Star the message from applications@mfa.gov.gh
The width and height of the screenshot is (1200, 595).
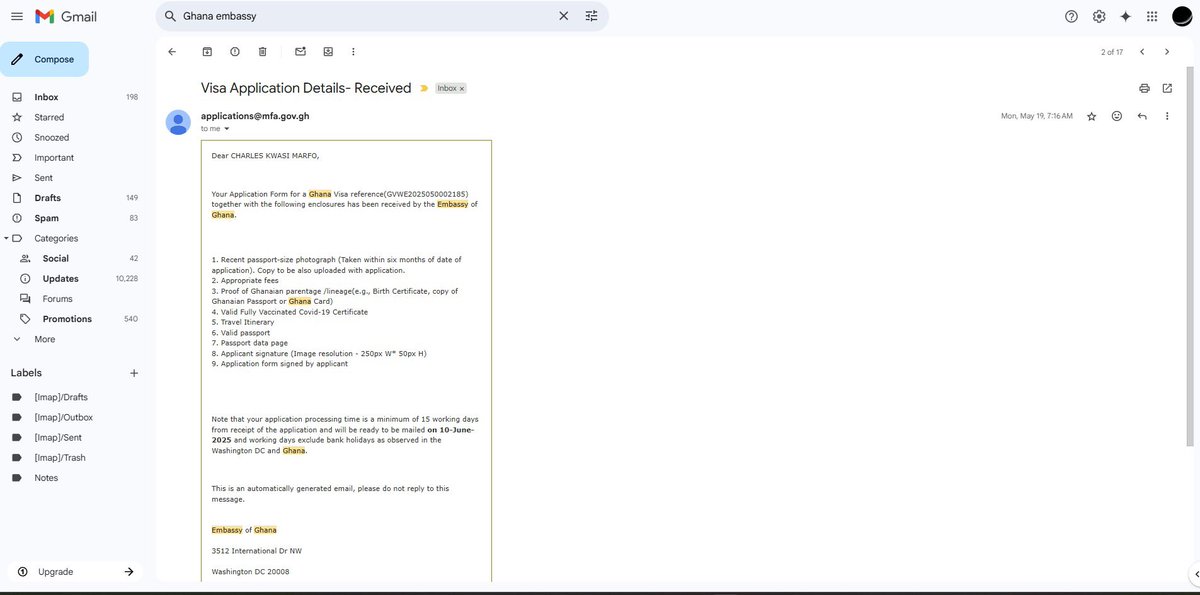pyautogui.click(x=1091, y=116)
